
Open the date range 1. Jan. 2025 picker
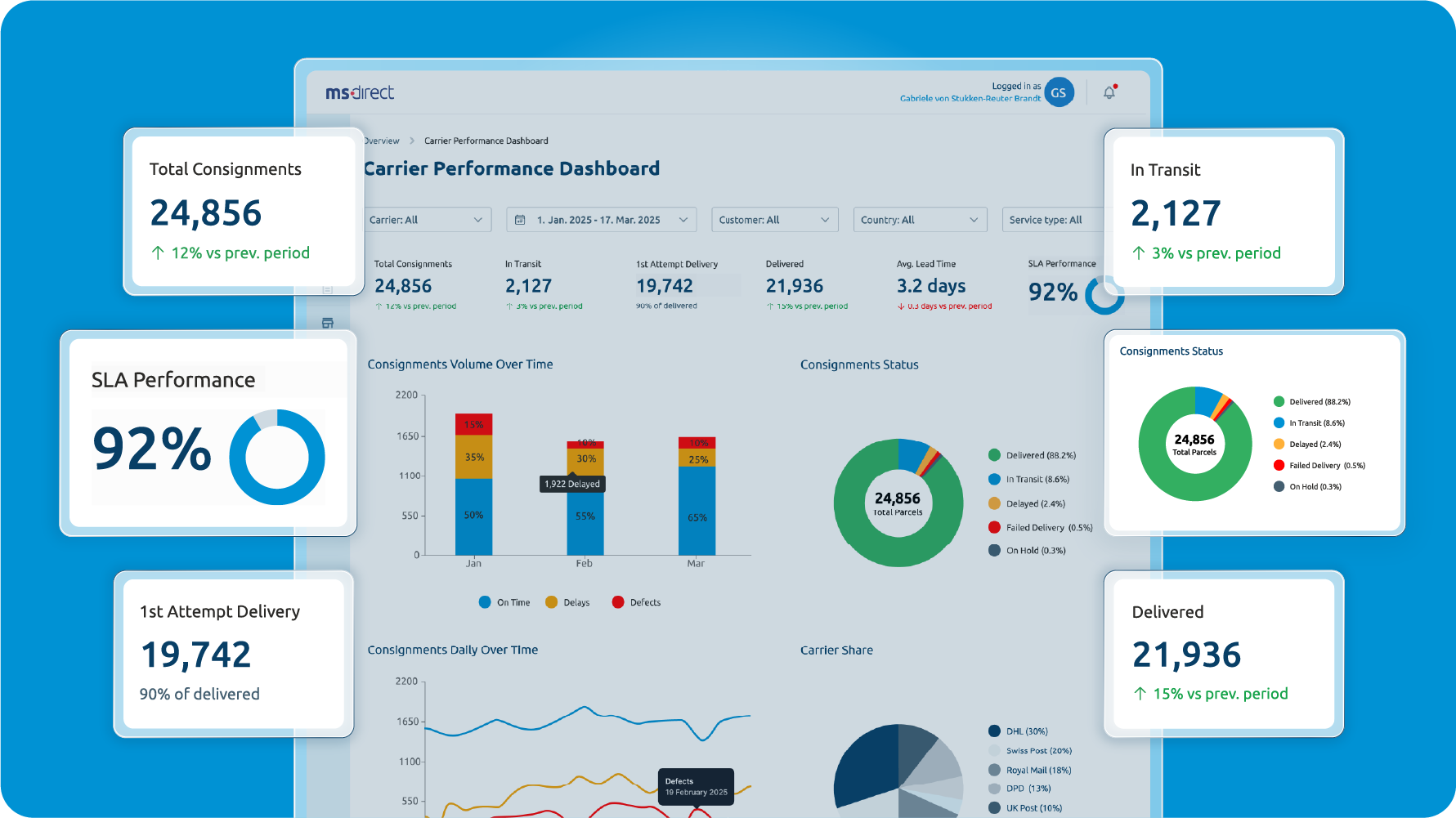pos(602,220)
